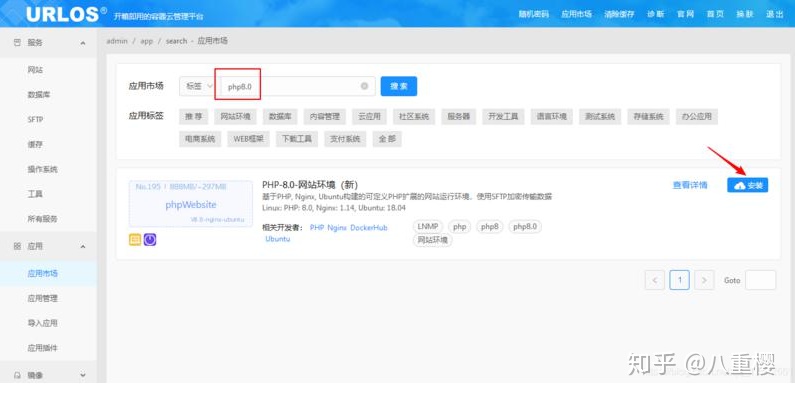Click the LNMP tag pill
The width and height of the screenshot is (795, 397).
point(428,227)
